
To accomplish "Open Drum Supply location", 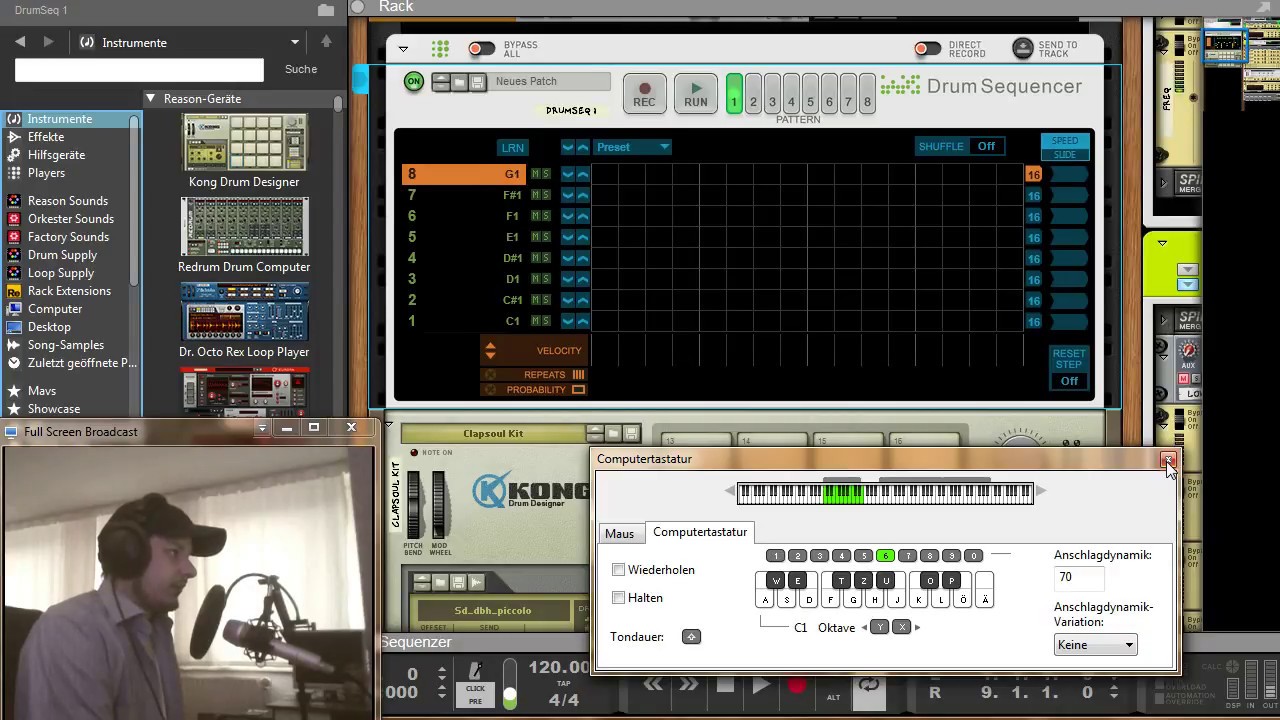I will tap(62, 255).
